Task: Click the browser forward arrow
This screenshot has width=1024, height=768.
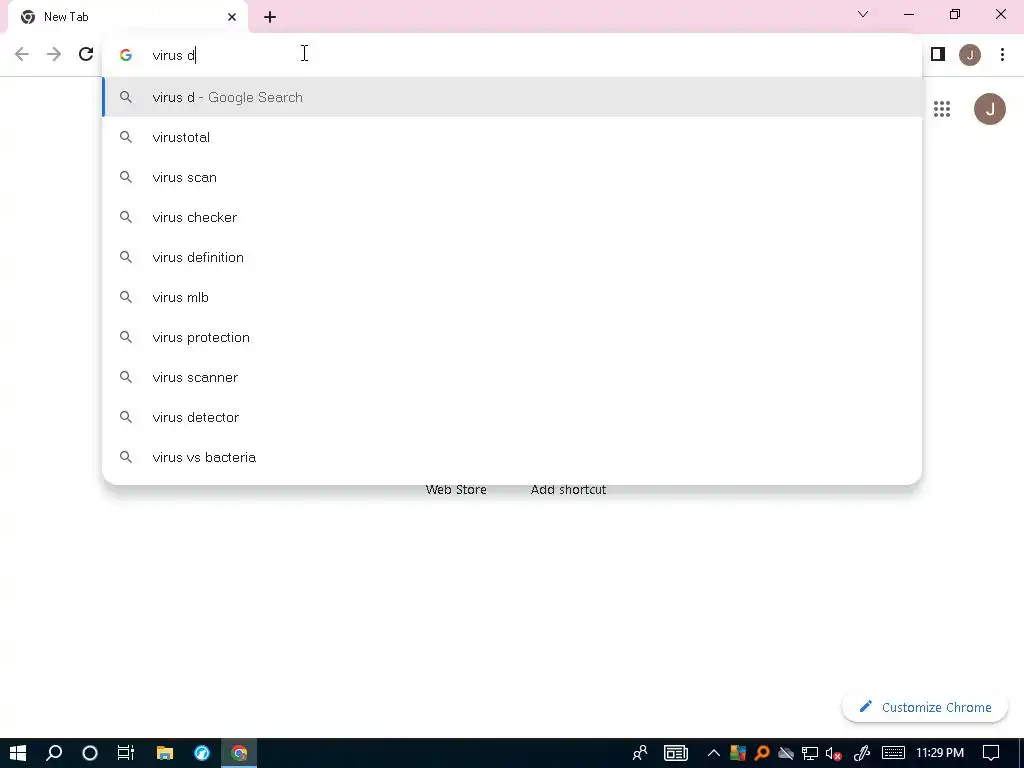Action: pos(54,54)
